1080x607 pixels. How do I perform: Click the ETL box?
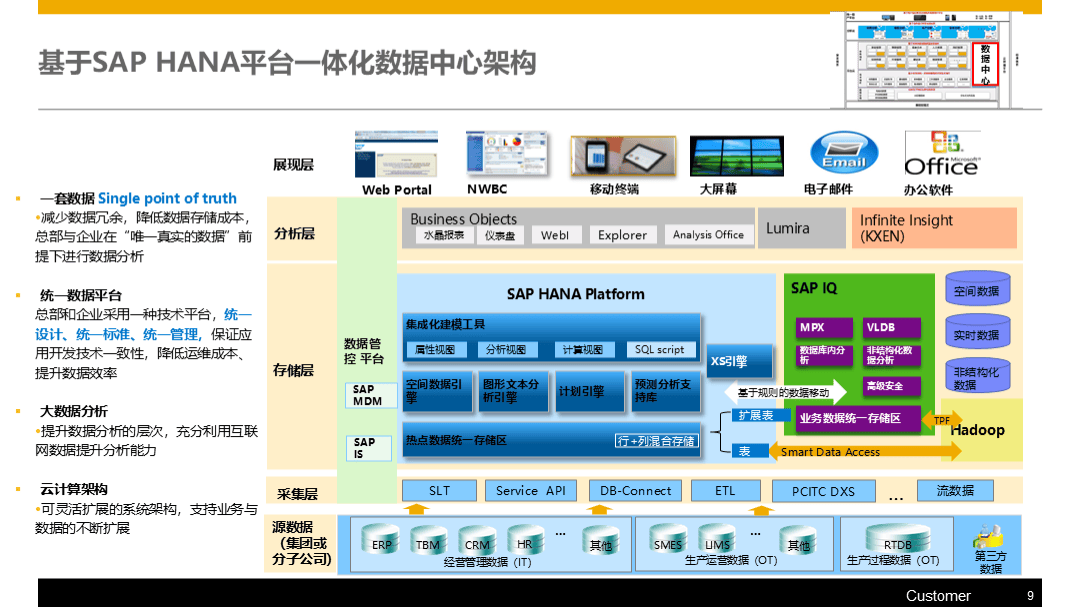click(x=725, y=491)
